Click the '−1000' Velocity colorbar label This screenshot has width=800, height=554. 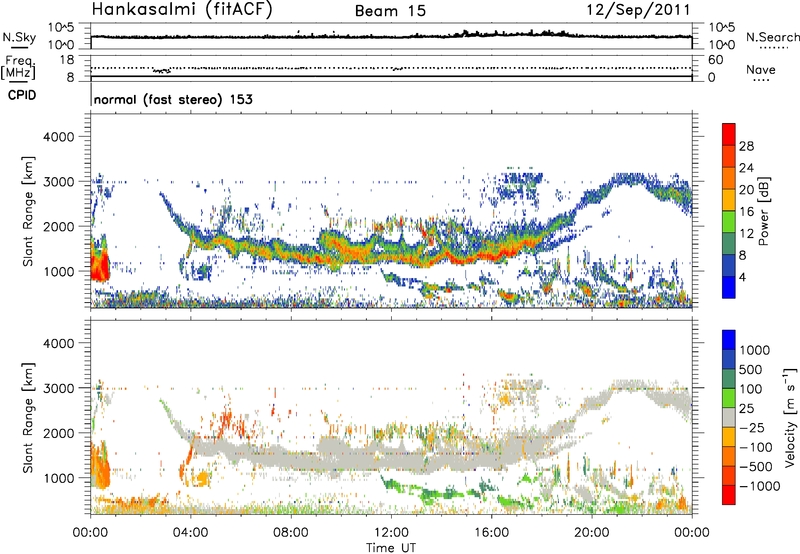click(x=759, y=486)
